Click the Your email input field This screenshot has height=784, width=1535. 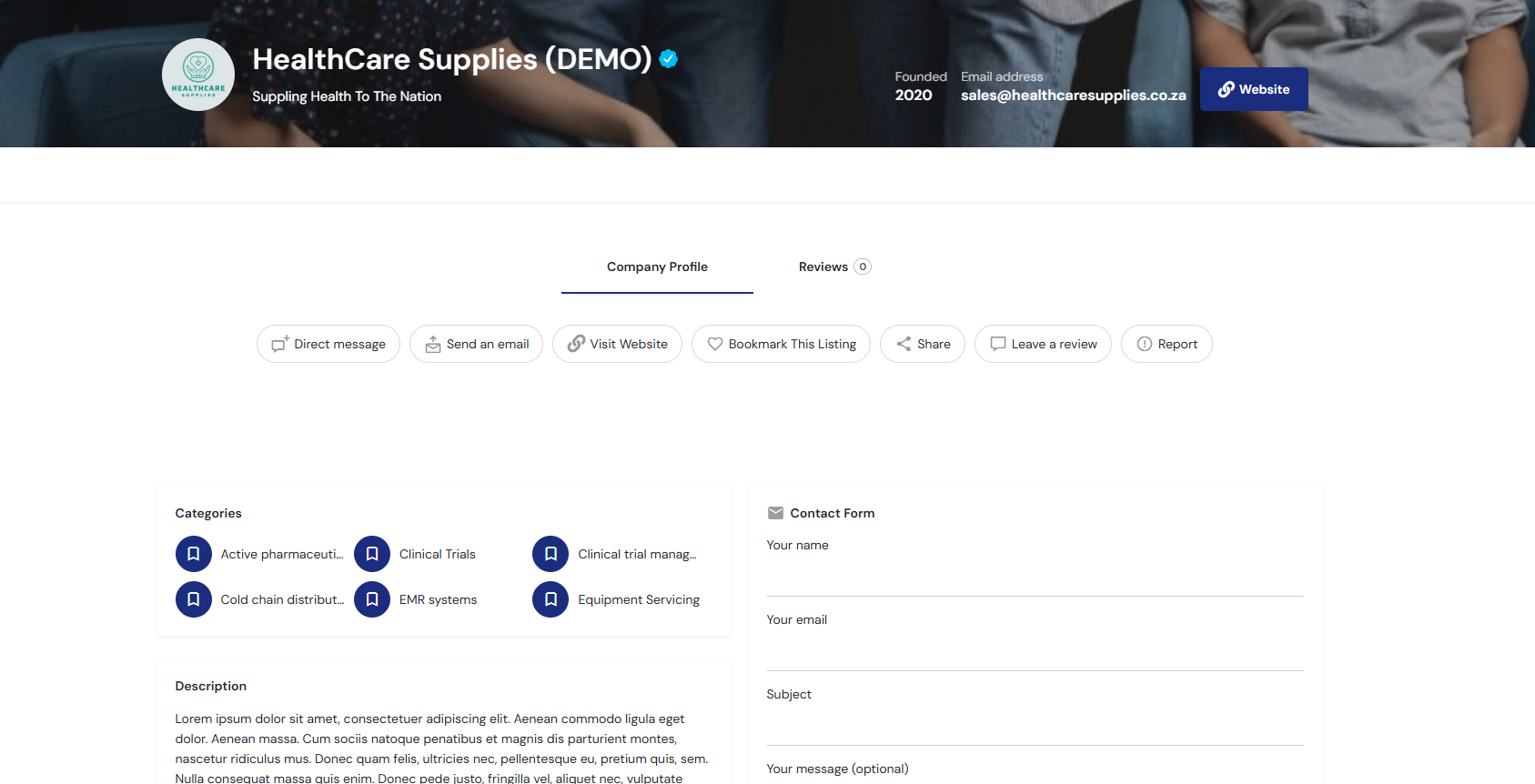click(1035, 652)
